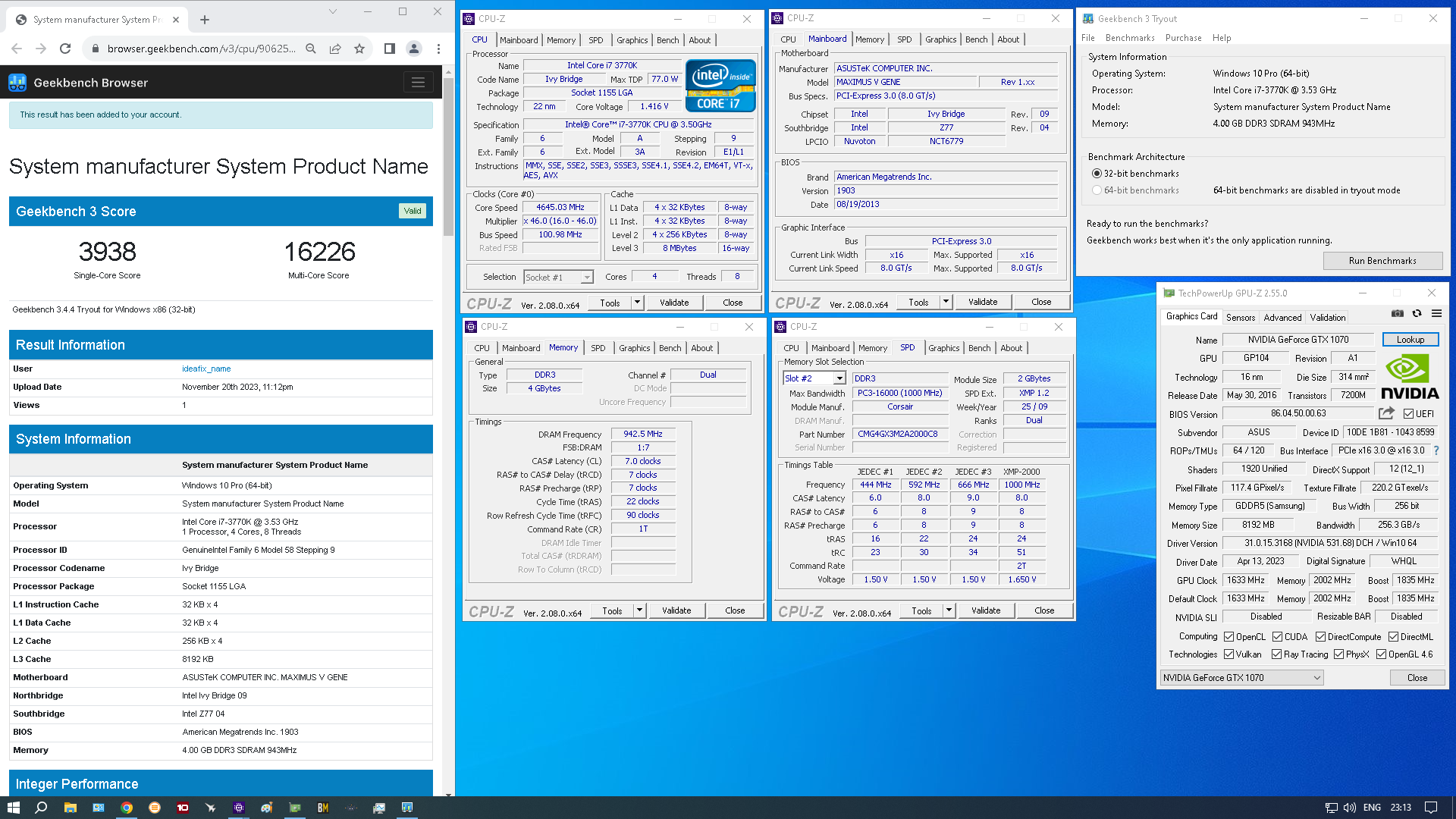This screenshot has height=819, width=1456.
Task: Click the CPU-Z purple chip taskbar icon
Action: (239, 808)
